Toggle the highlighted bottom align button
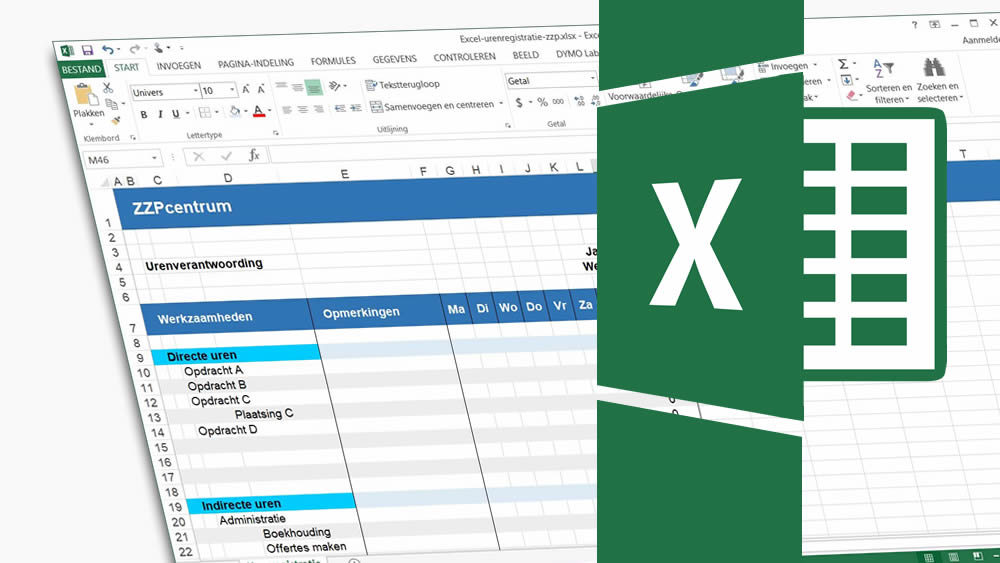Image resolution: width=1000 pixels, height=563 pixels. (313, 87)
